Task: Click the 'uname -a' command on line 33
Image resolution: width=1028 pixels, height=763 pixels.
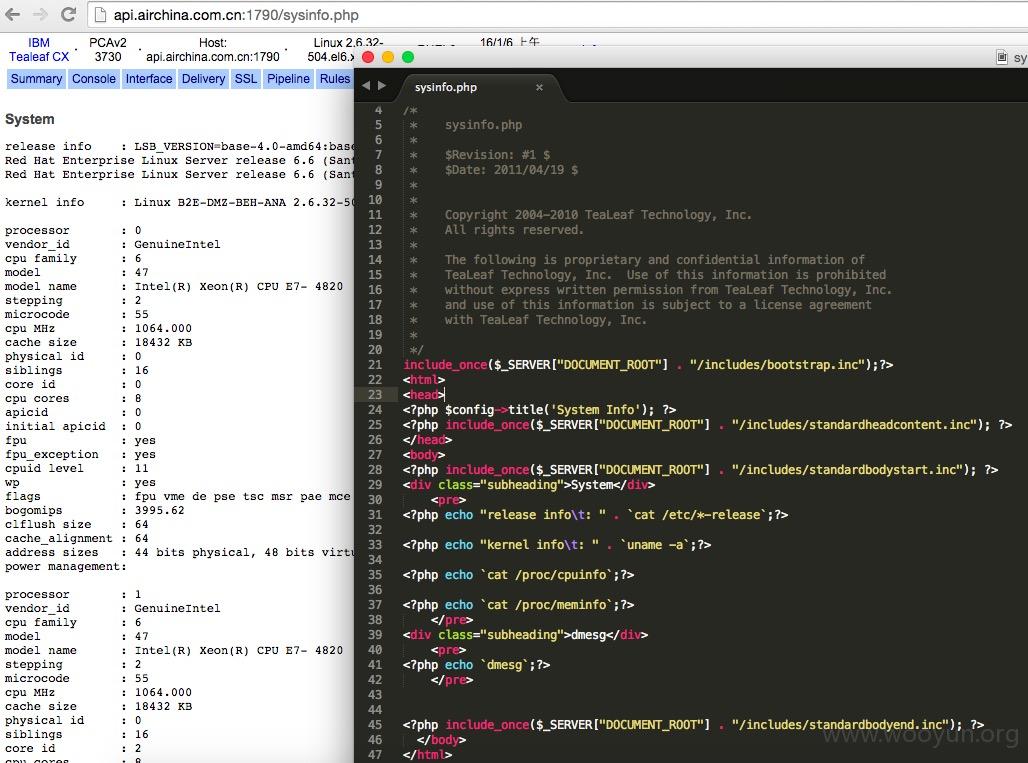Action: pyautogui.click(x=656, y=545)
